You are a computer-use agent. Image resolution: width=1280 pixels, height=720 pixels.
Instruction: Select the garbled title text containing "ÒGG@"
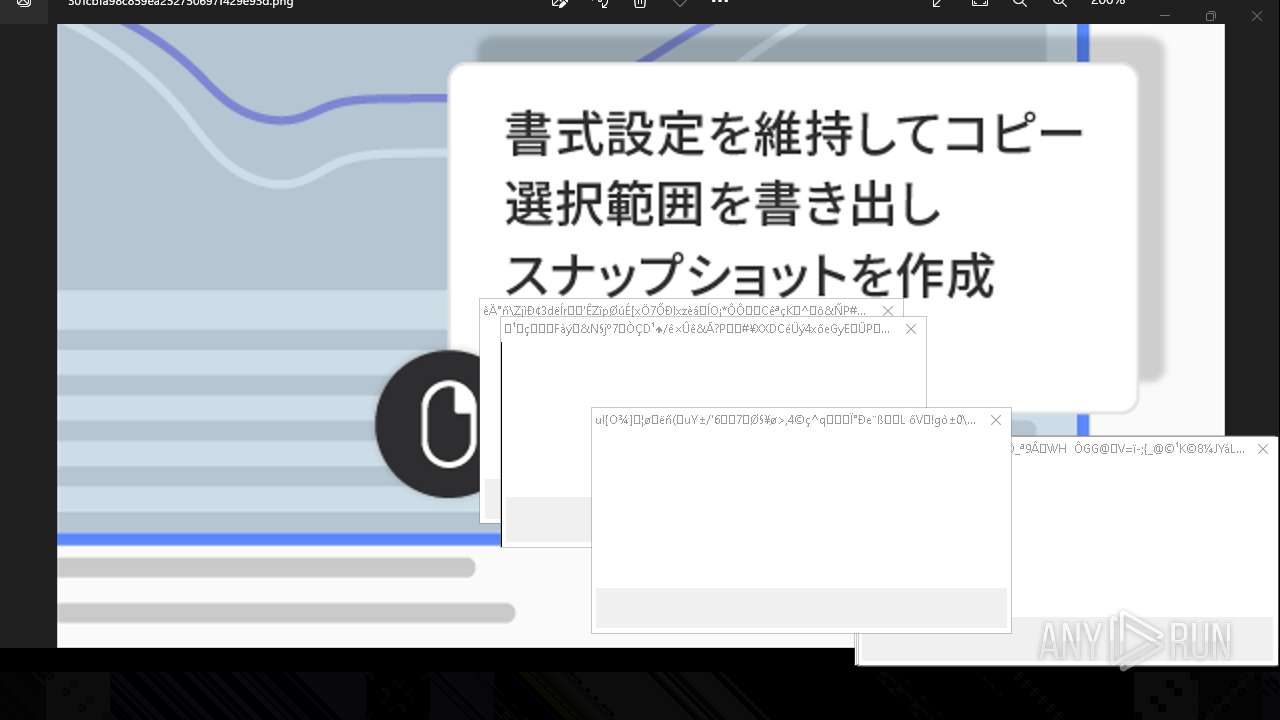click(x=1129, y=449)
